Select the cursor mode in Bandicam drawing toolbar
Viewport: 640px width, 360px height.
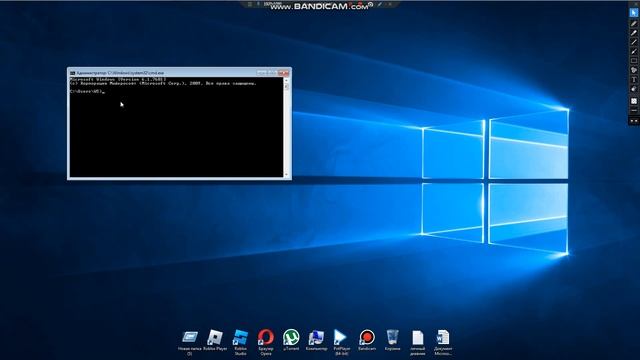tap(634, 13)
